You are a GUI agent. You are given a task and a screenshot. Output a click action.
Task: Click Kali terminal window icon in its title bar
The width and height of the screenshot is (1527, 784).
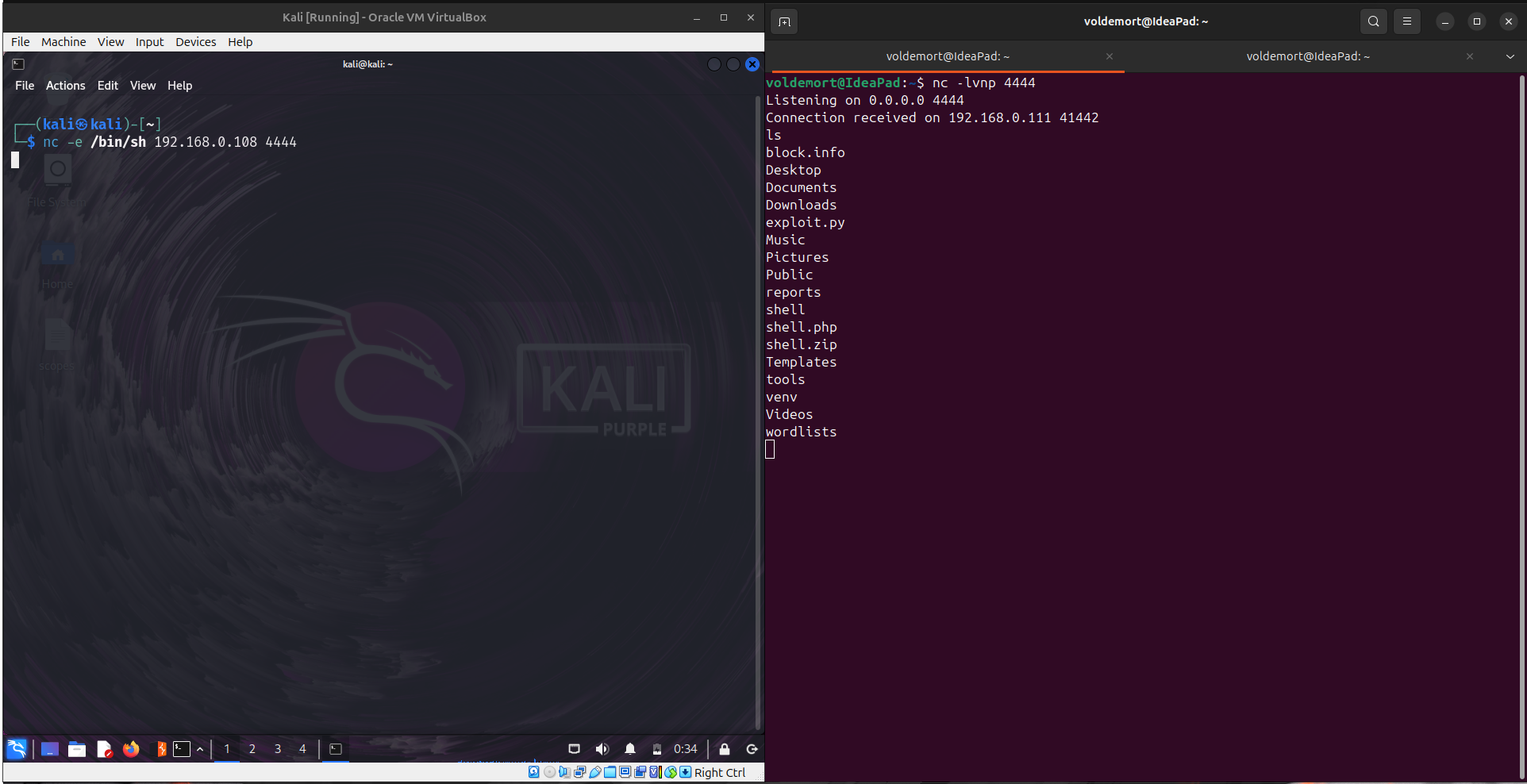click(x=18, y=64)
